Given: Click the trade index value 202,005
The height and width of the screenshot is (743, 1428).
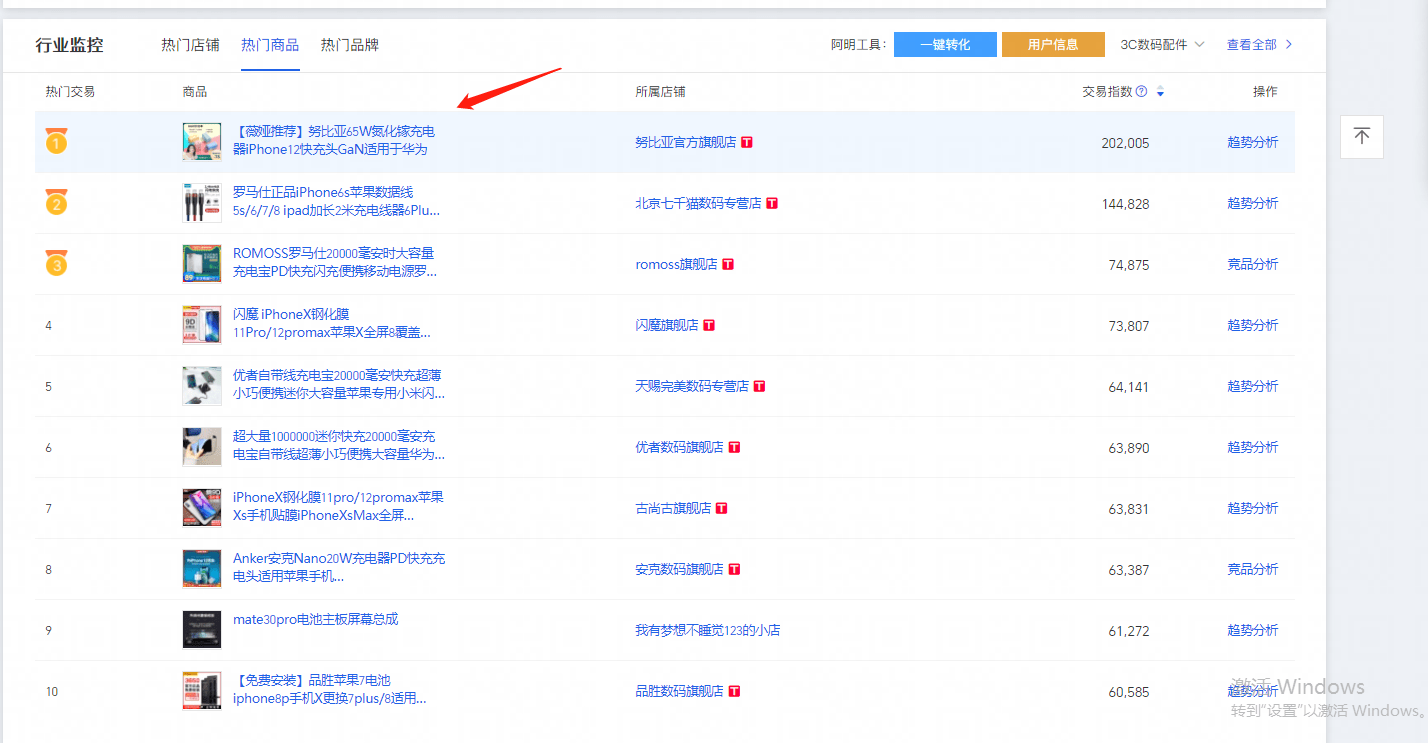Looking at the screenshot, I should click(x=1125, y=143).
